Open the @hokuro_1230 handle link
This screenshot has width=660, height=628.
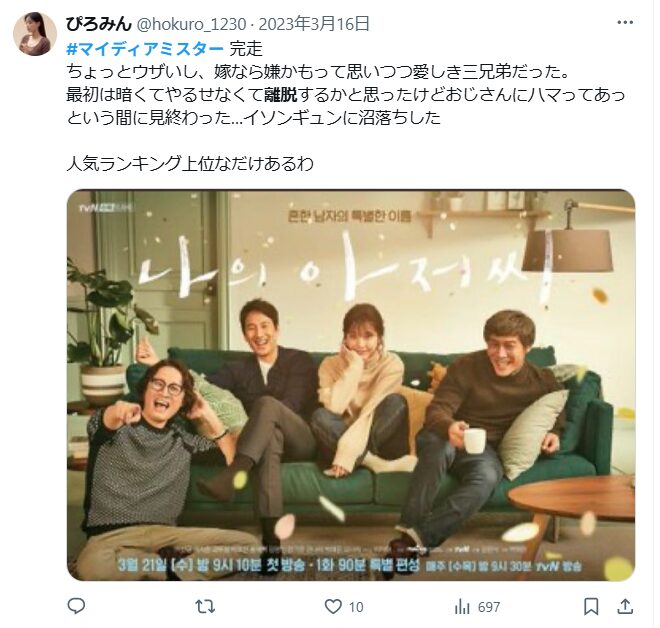(x=192, y=24)
